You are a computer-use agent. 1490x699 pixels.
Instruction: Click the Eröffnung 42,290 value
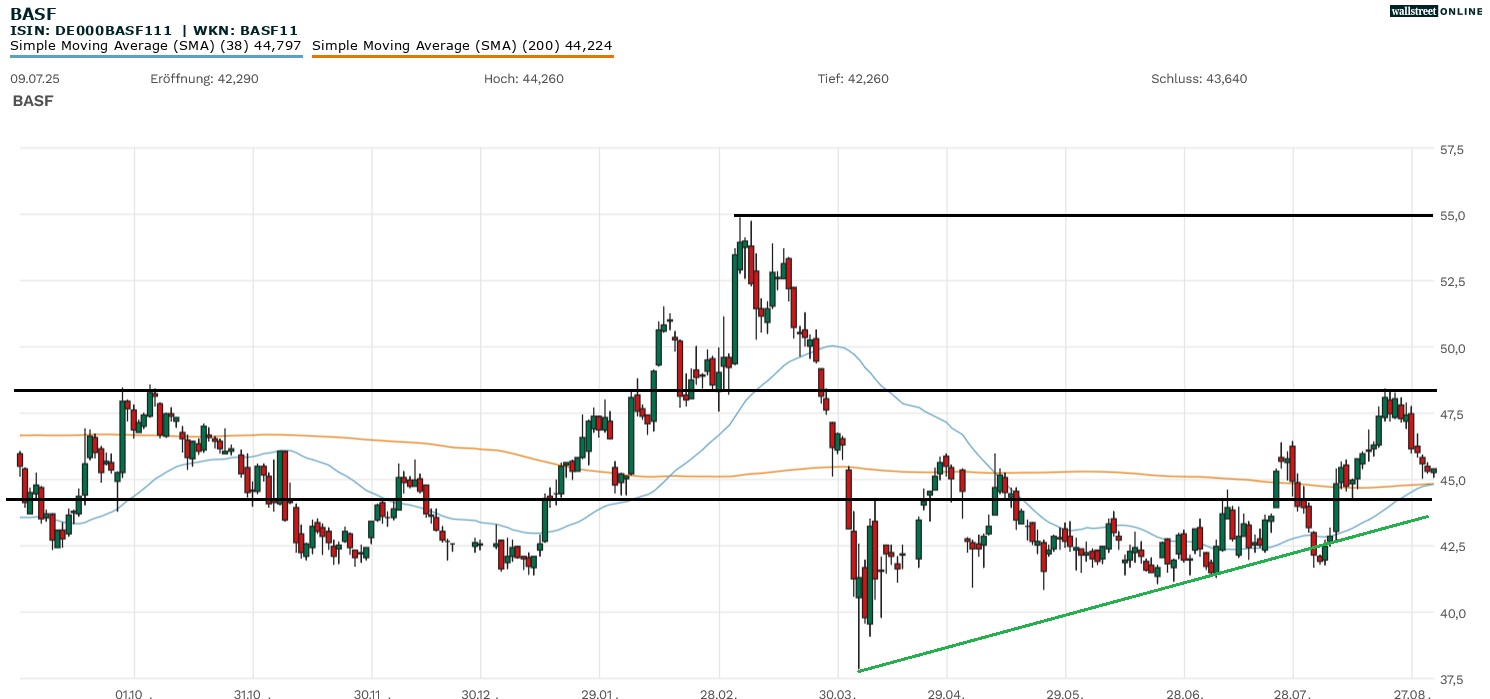204,79
